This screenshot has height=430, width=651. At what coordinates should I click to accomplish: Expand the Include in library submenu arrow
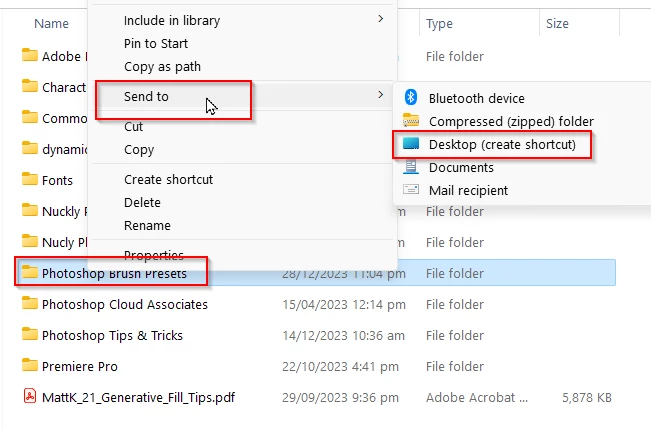(x=380, y=19)
